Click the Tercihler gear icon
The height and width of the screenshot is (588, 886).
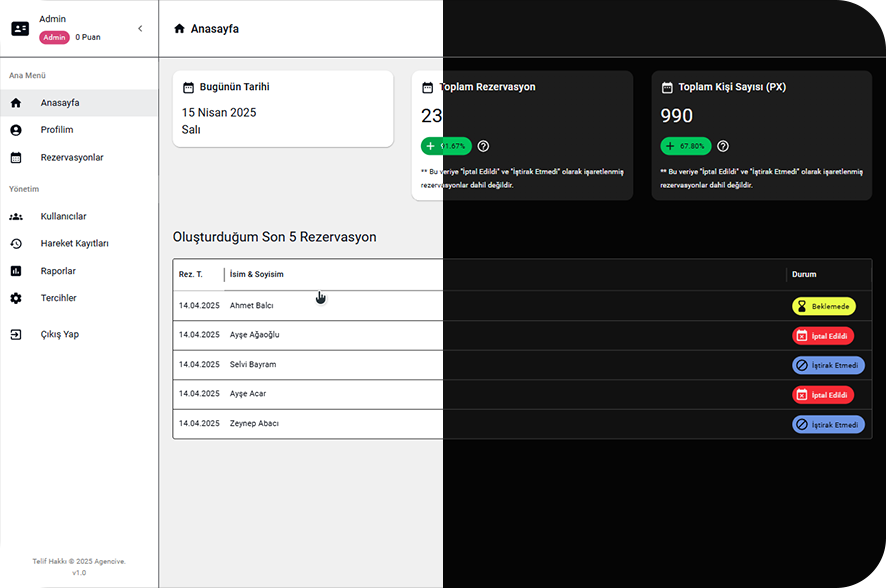(x=14, y=297)
